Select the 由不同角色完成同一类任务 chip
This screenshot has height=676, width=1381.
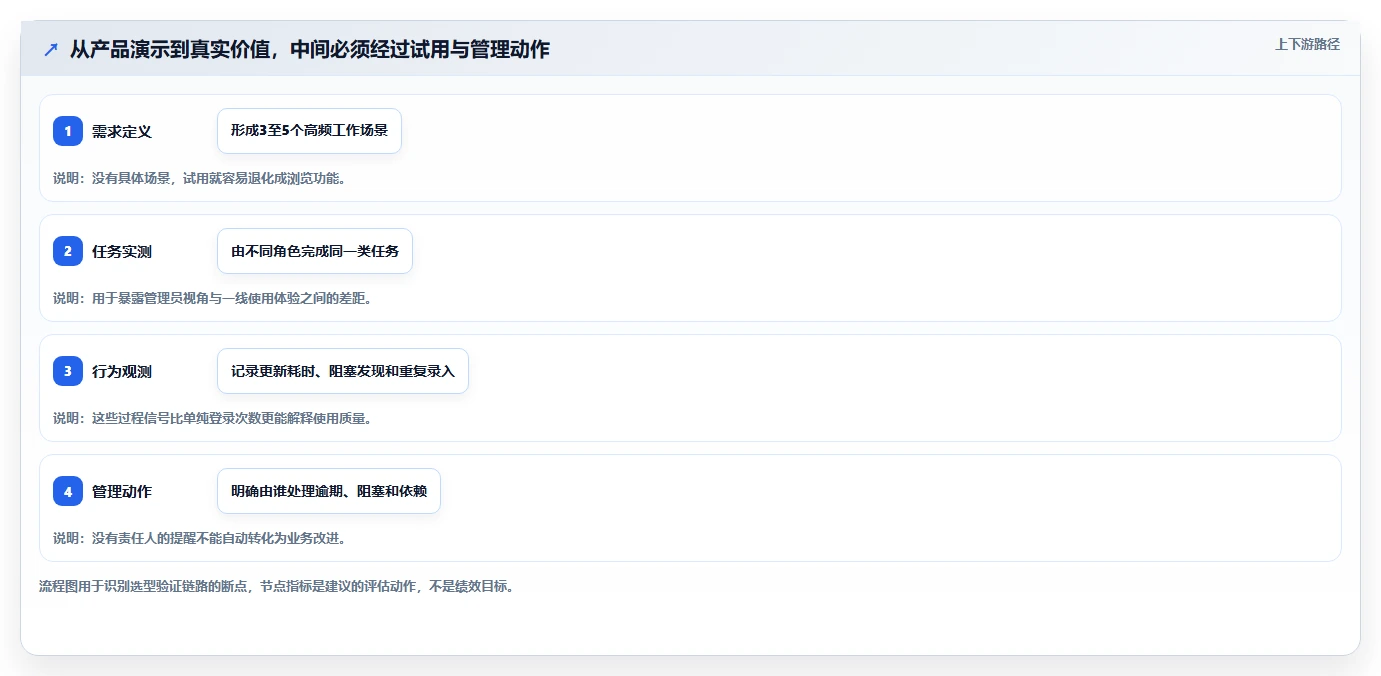point(315,251)
